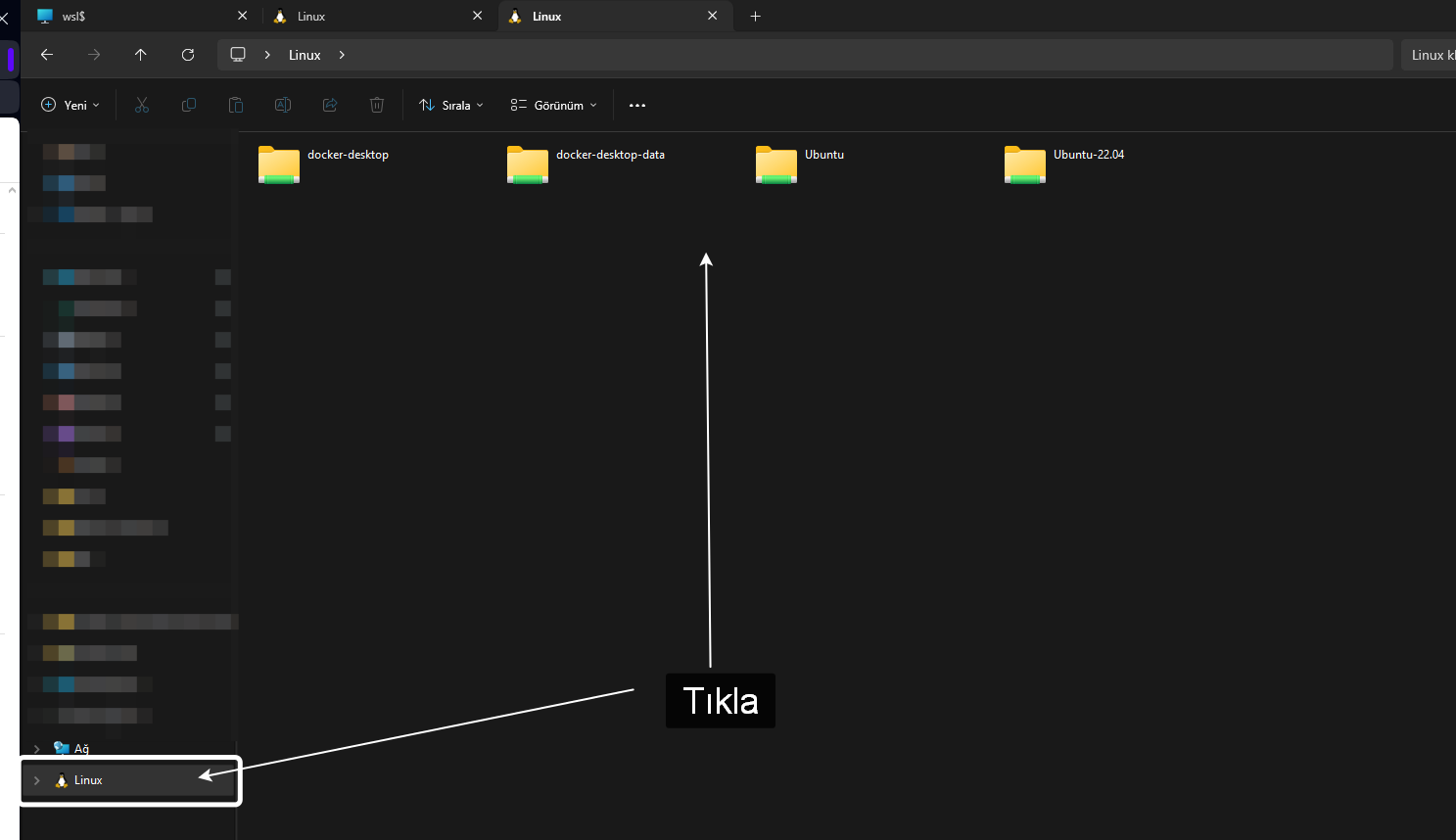Click the Cut icon in the toolbar

[141, 105]
